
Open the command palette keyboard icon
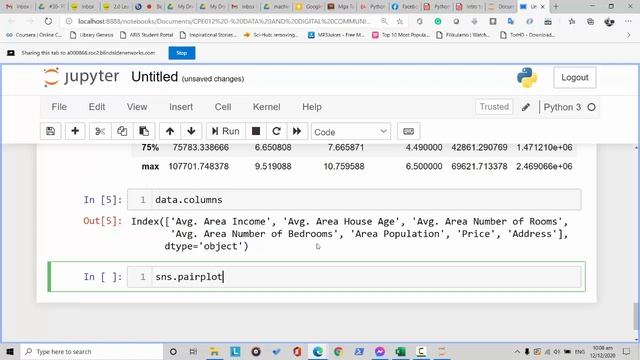[409, 131]
